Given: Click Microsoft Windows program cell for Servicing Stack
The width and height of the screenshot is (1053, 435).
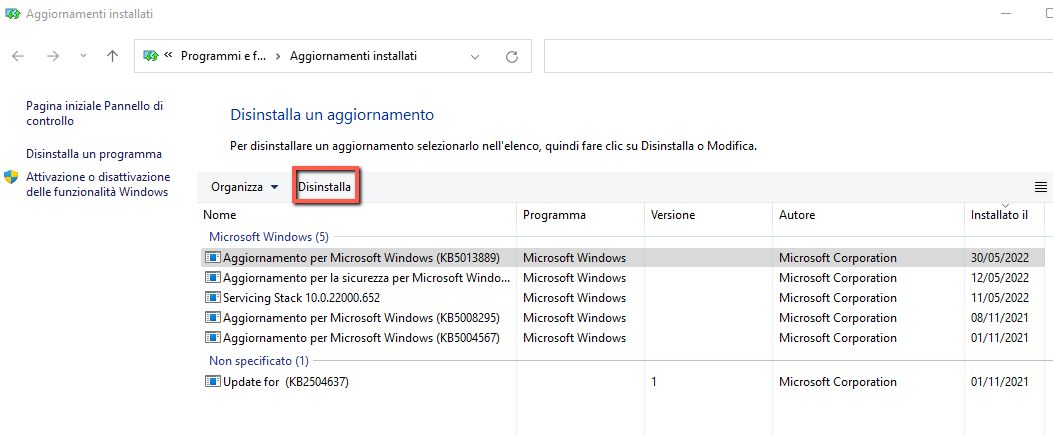Looking at the screenshot, I should click(574, 297).
